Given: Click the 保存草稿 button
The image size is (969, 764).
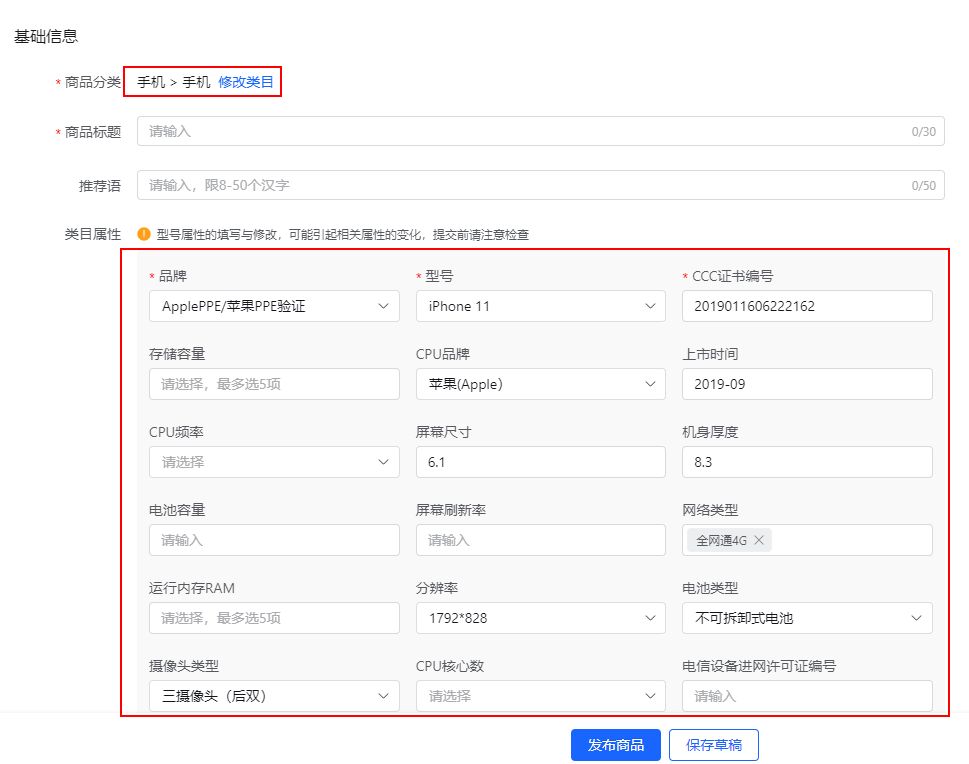Looking at the screenshot, I should (713, 745).
